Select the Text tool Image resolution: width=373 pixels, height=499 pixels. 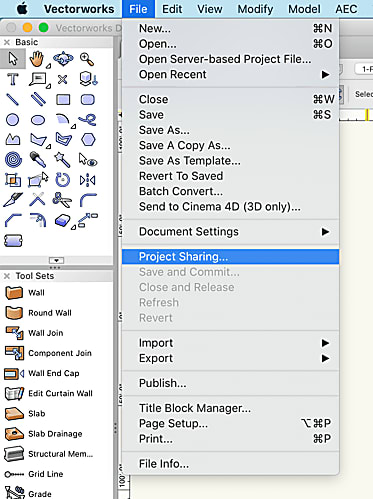point(13,79)
